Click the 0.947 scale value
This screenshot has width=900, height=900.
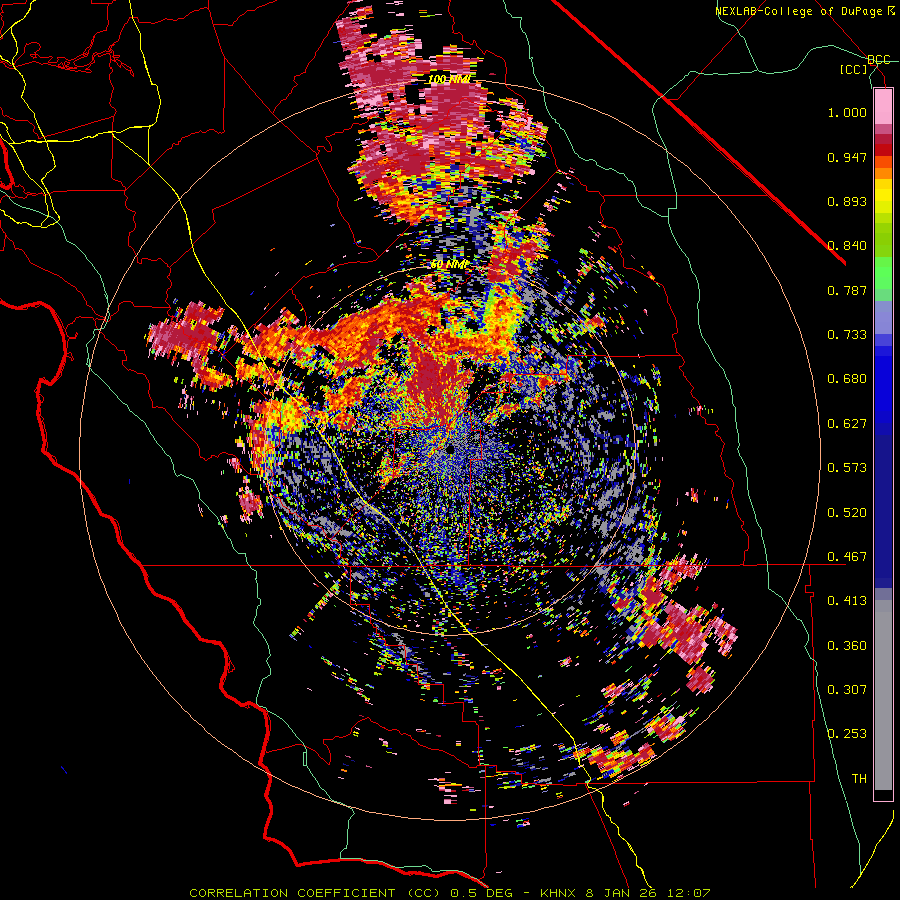click(847, 157)
